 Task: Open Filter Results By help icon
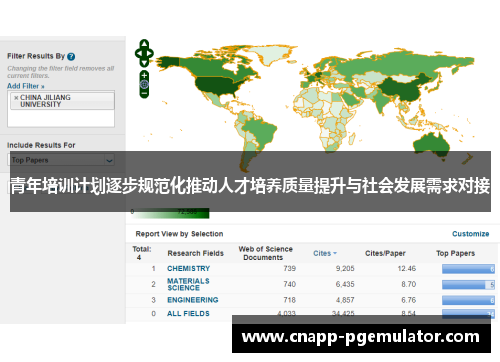tap(71, 57)
